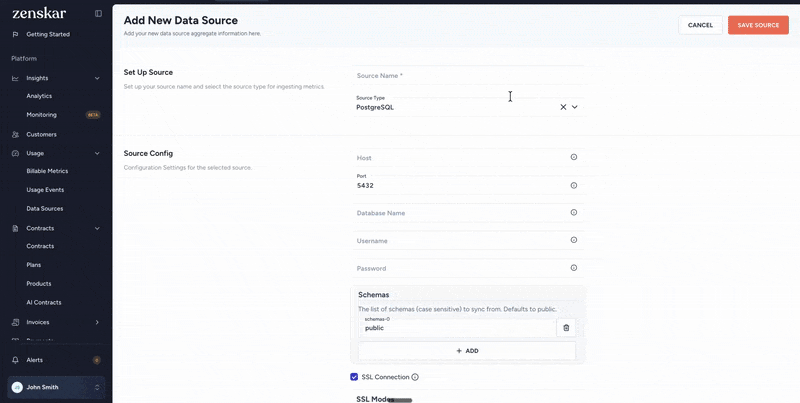The height and width of the screenshot is (403, 800).
Task: Click the Contracts document icon
Action: pos(15,228)
